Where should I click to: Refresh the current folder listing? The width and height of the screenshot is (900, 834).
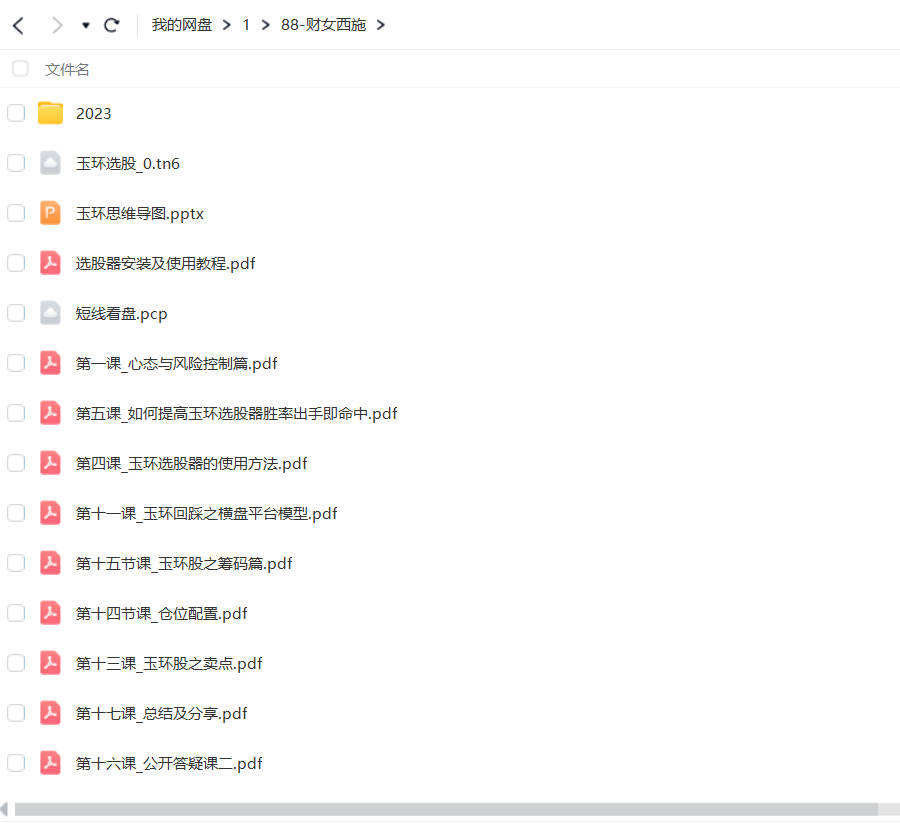tap(111, 25)
